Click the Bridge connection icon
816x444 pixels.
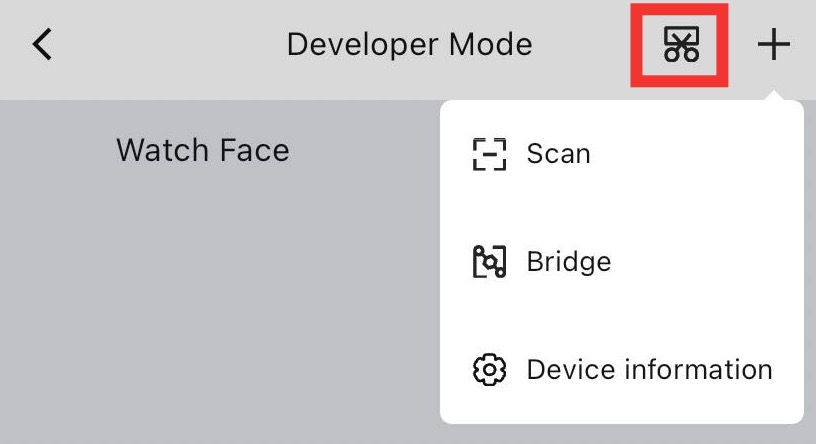(489, 262)
